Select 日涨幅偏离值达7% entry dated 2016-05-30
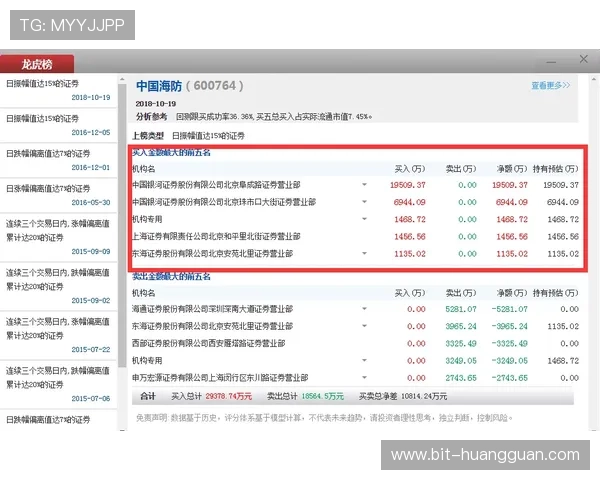Viewport: 600px width, 480px height. [x=58, y=195]
